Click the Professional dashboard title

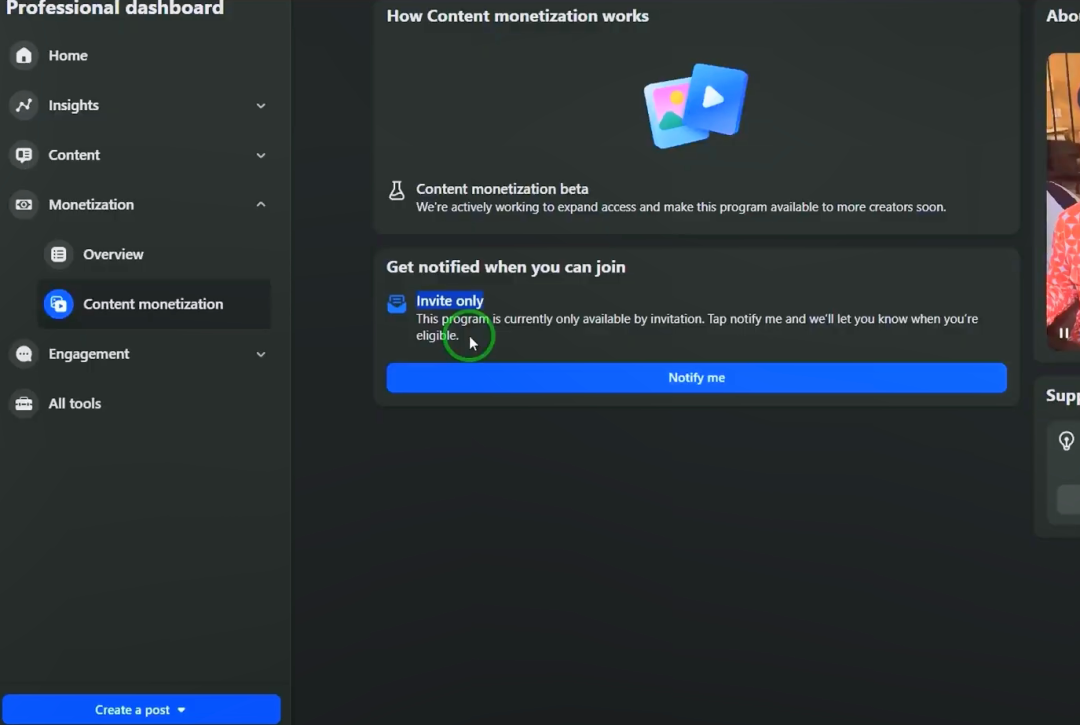tap(115, 8)
